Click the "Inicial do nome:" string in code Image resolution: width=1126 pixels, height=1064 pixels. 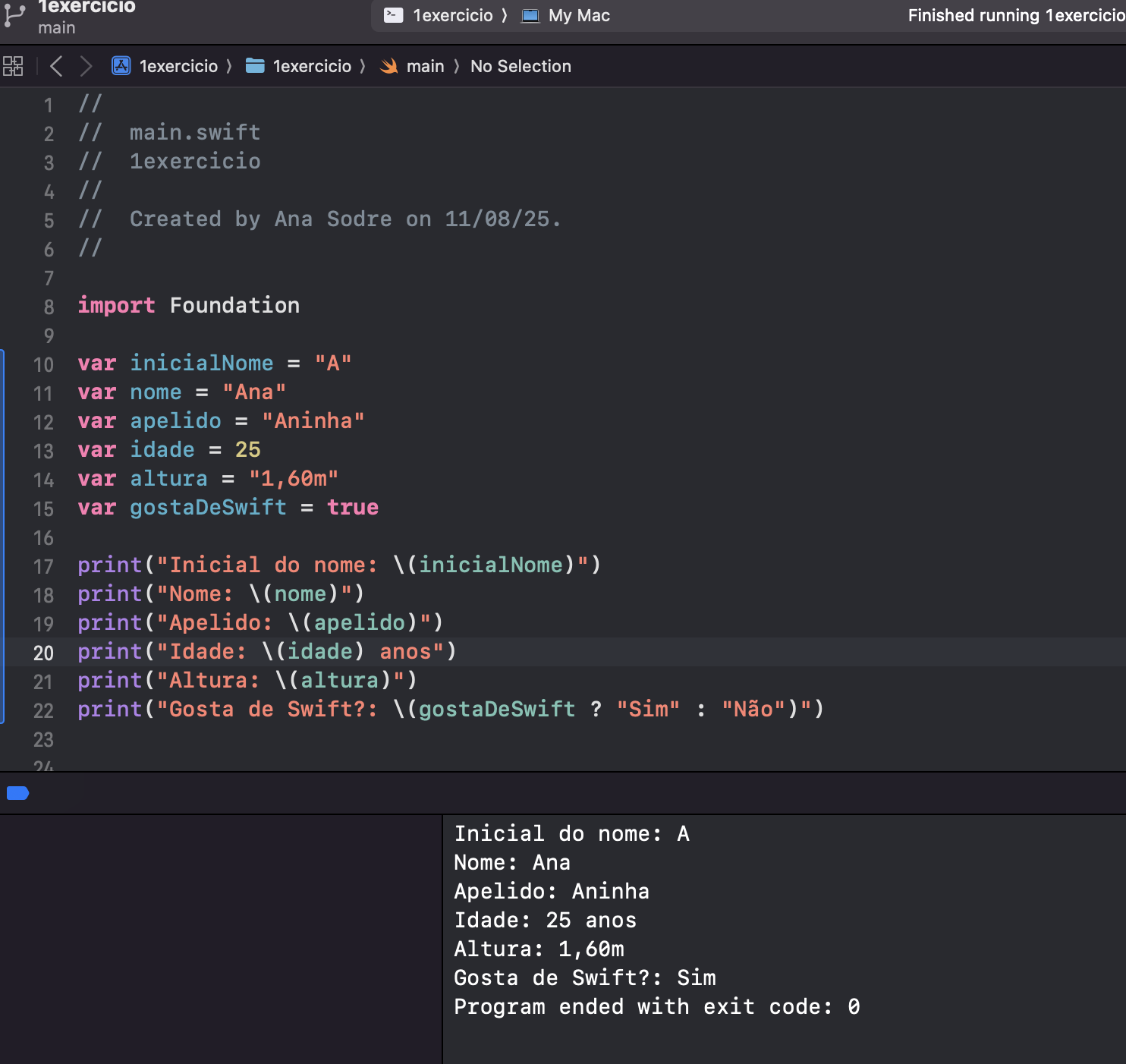point(267,565)
